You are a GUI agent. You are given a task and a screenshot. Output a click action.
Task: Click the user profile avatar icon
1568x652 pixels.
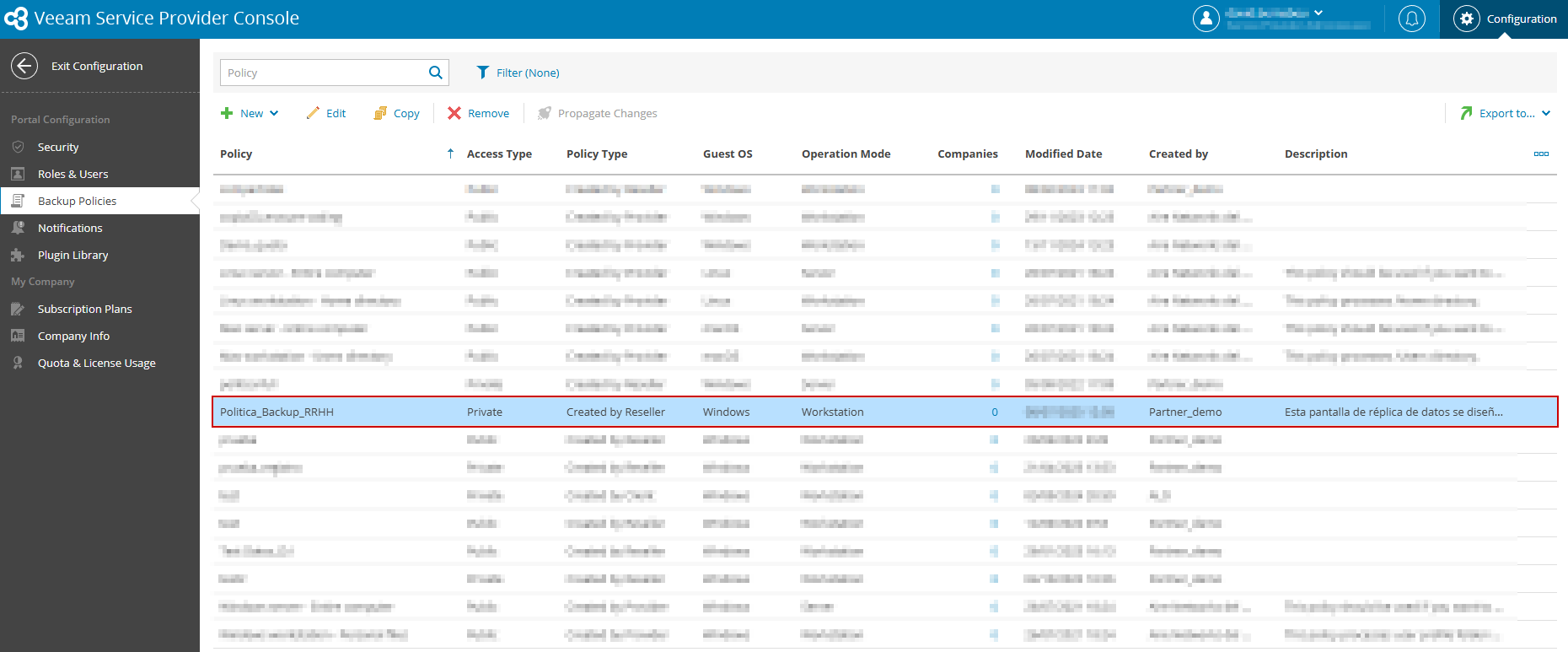[1206, 19]
